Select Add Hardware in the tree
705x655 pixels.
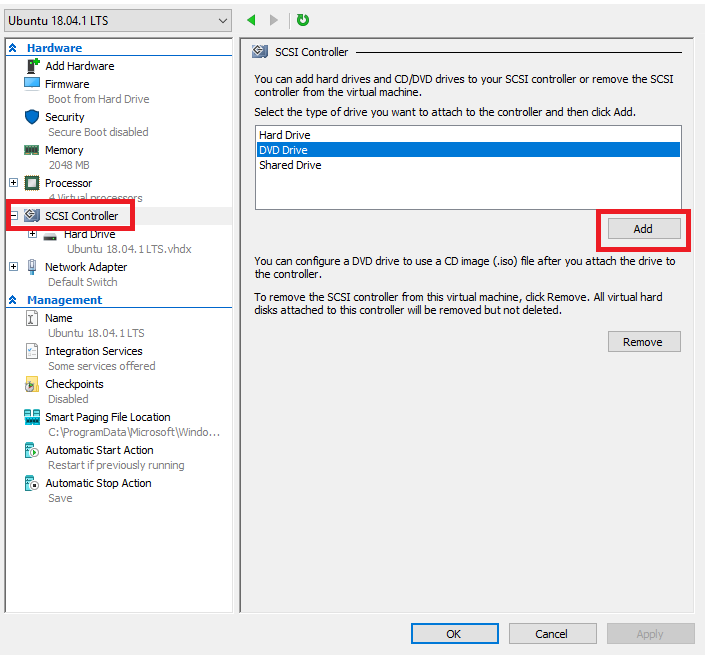point(80,66)
